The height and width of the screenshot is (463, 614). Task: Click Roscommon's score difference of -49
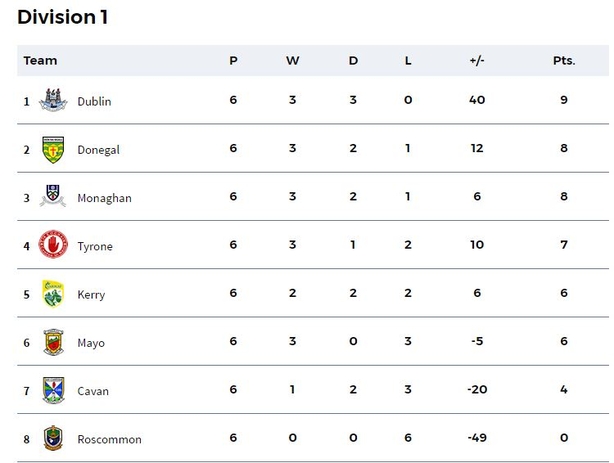tap(477, 438)
